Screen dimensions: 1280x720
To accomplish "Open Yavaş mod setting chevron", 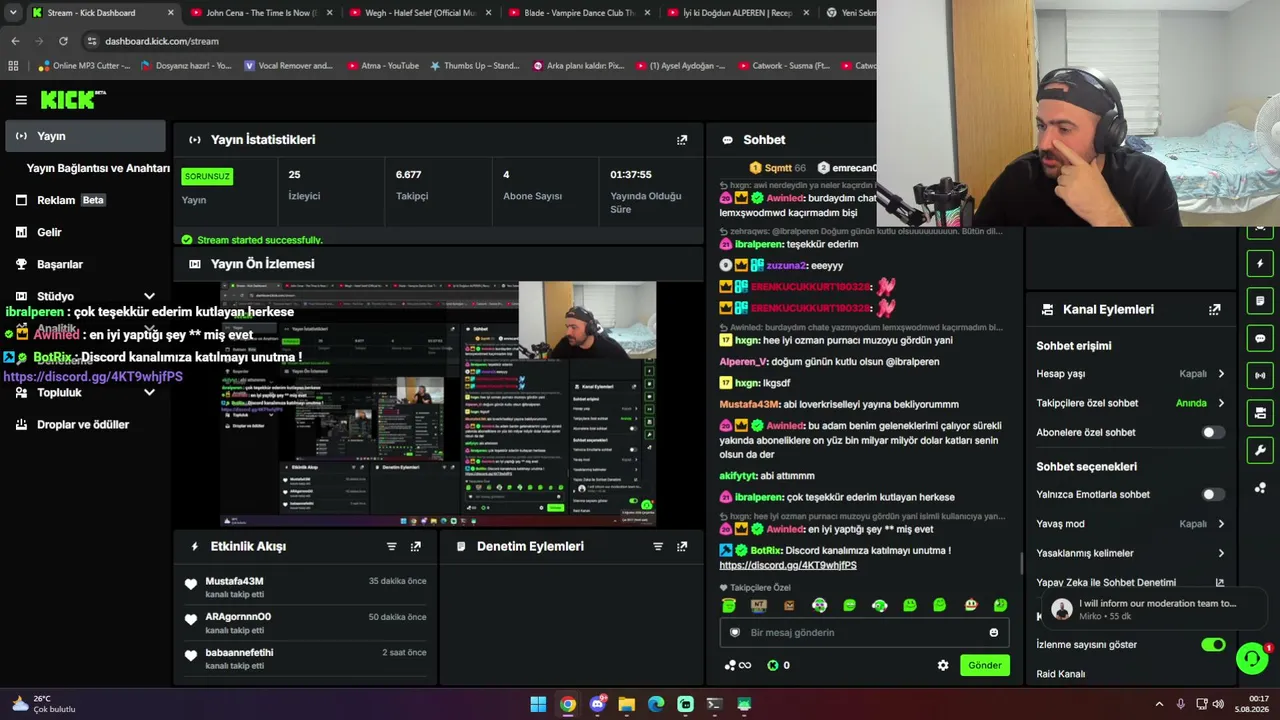I will coord(1221,524).
